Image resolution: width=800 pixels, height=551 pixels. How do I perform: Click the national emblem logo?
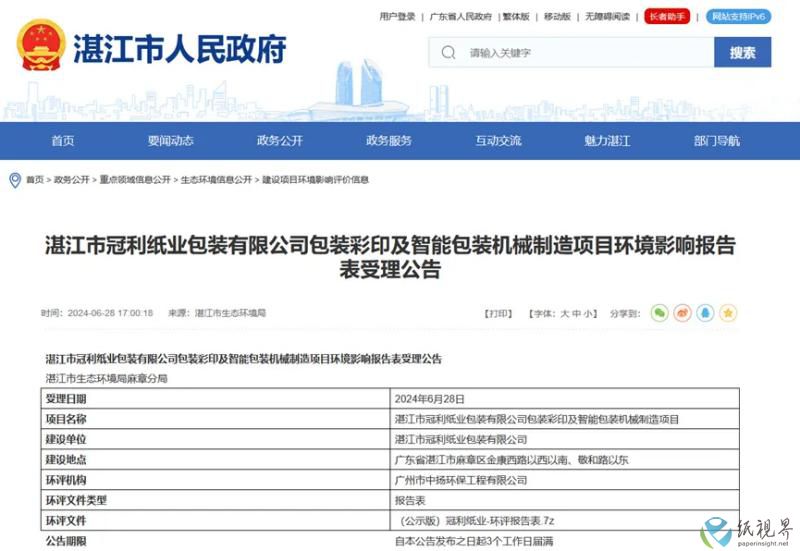click(41, 45)
